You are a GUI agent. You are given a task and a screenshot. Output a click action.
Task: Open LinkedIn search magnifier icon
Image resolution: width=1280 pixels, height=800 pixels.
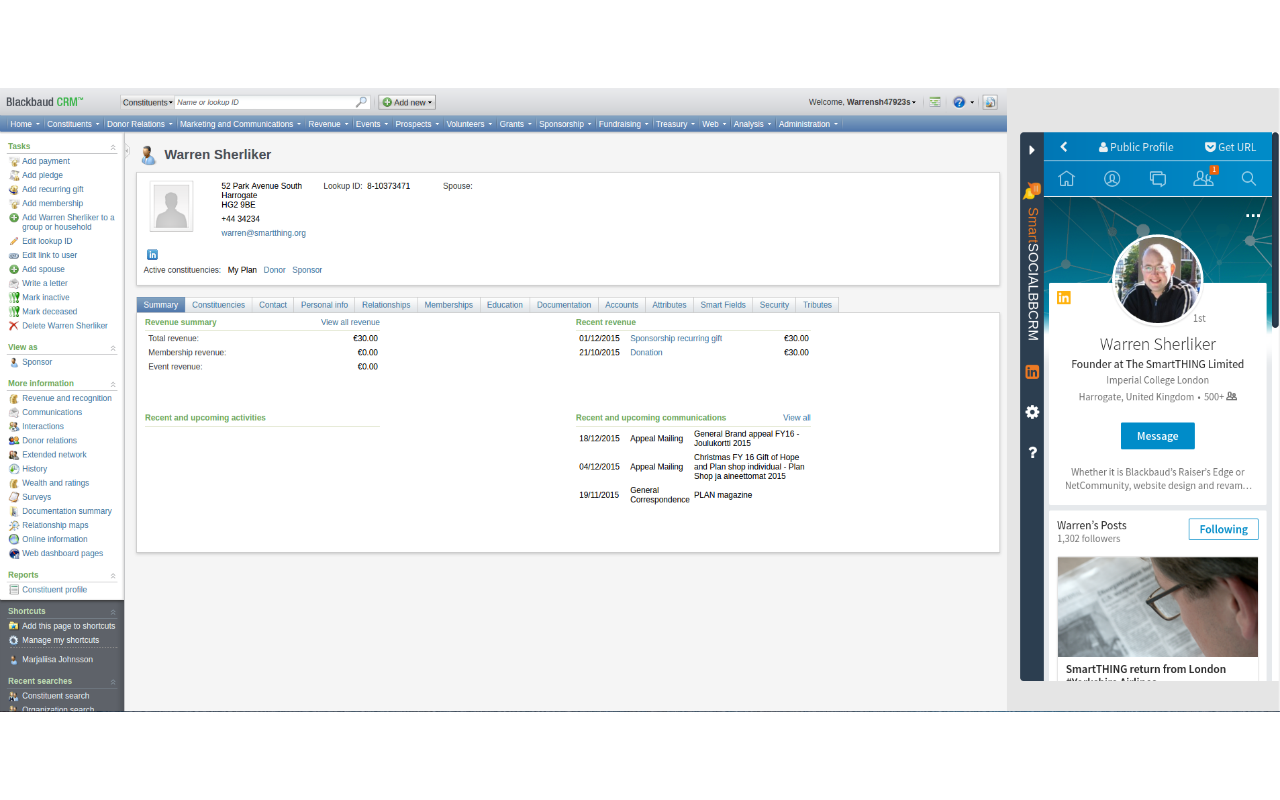tap(1249, 179)
